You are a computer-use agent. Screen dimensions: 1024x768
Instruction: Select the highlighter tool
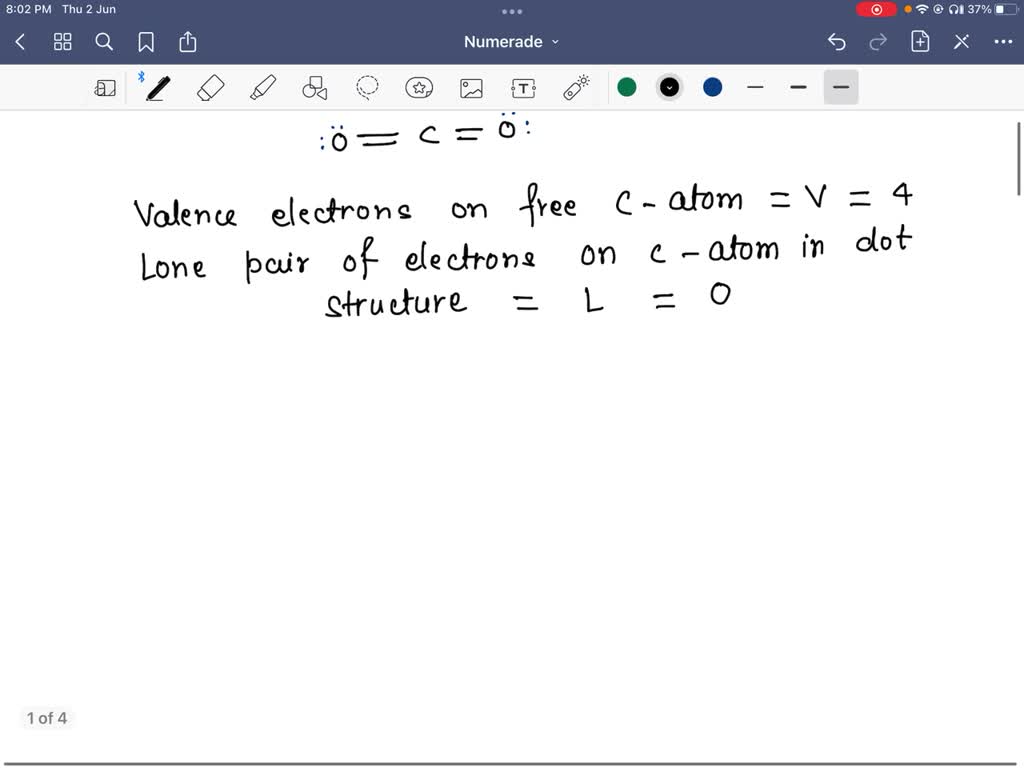pos(262,87)
